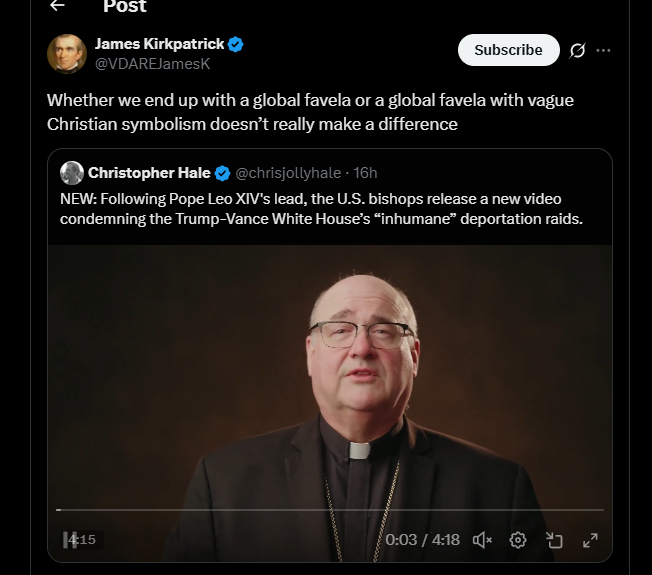This screenshot has height=575, width=652.
Task: Click Christopher Hale's verified badge
Action: (x=222, y=173)
